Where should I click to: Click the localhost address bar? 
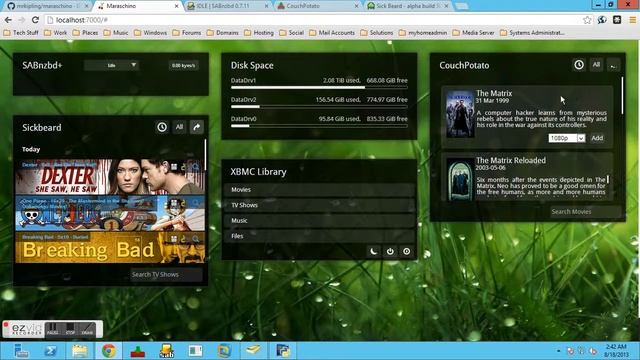[313, 20]
